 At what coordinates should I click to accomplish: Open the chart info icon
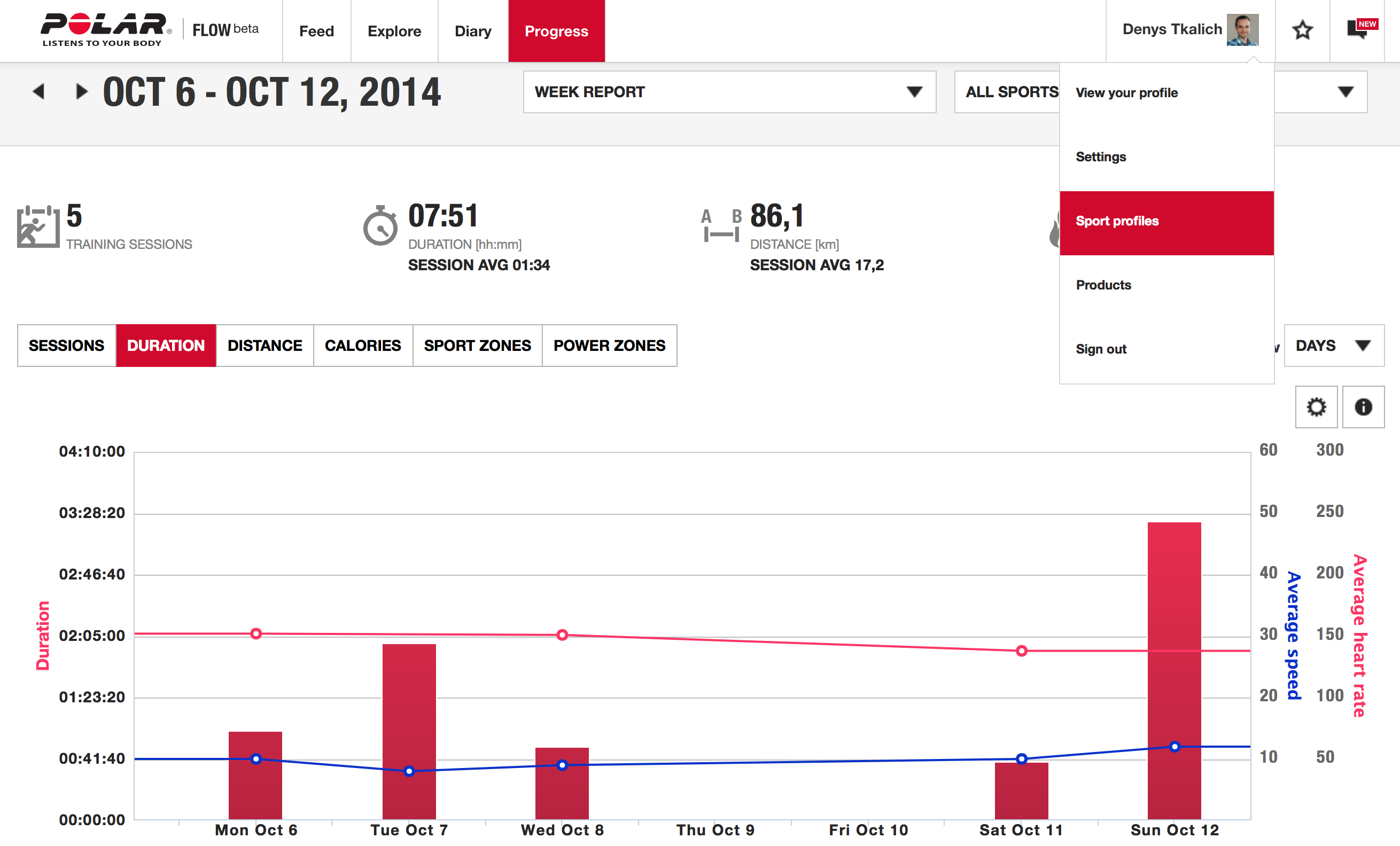[x=1363, y=406]
